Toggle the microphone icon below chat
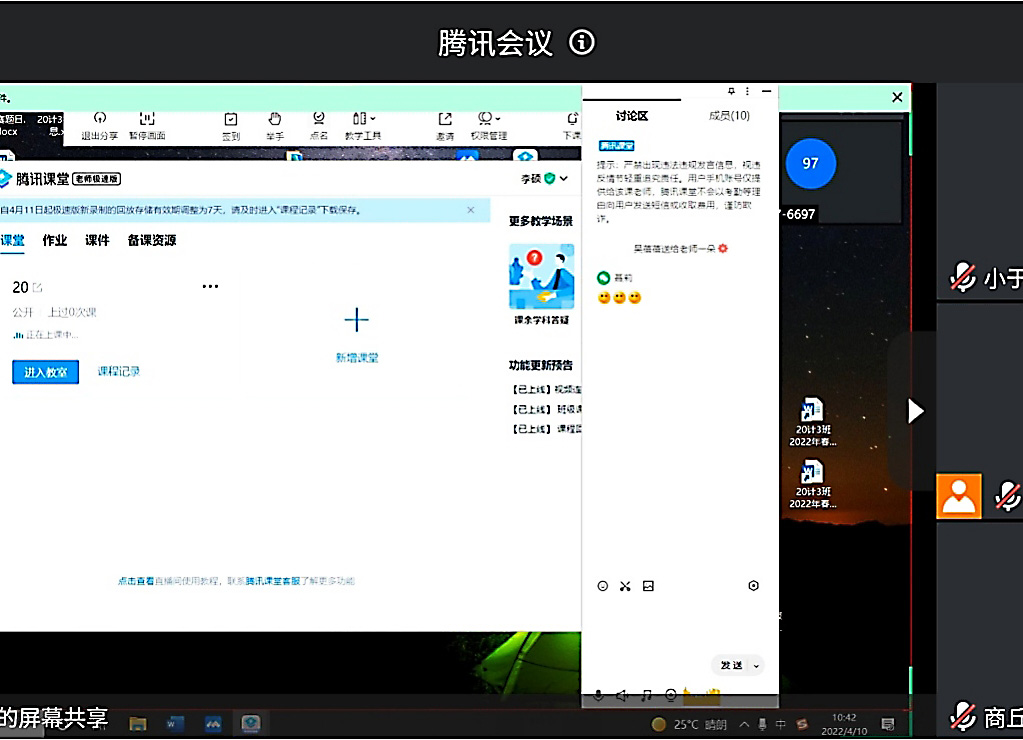This screenshot has height=740, width=1023. 598,696
